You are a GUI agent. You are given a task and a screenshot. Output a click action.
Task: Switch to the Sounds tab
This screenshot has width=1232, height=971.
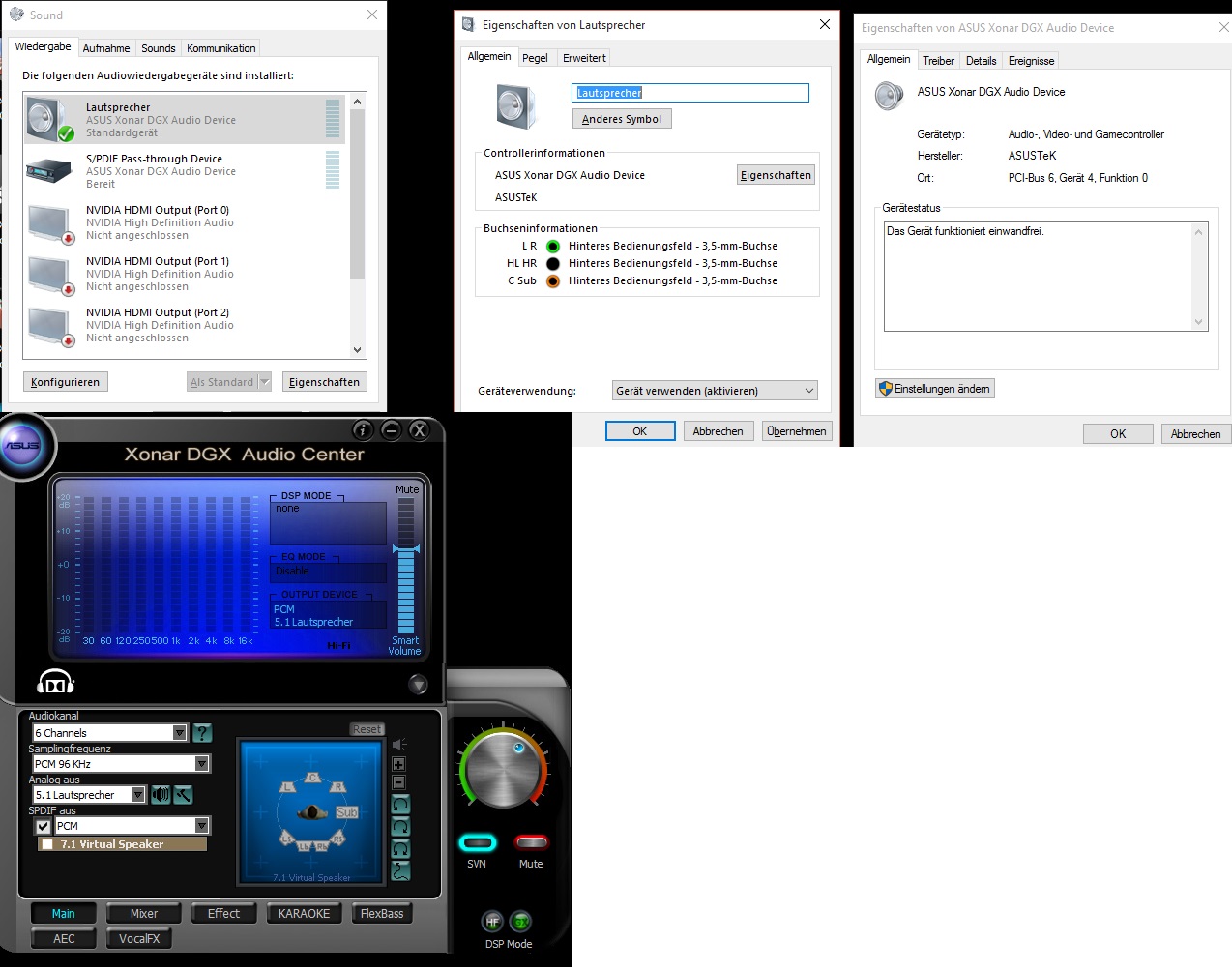(159, 48)
